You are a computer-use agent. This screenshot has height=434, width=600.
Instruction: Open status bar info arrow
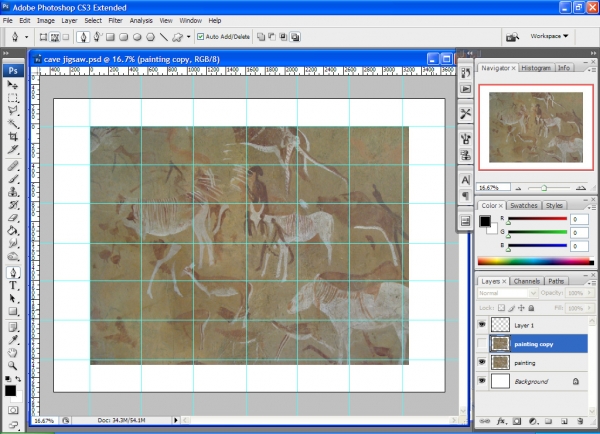[x=176, y=420]
